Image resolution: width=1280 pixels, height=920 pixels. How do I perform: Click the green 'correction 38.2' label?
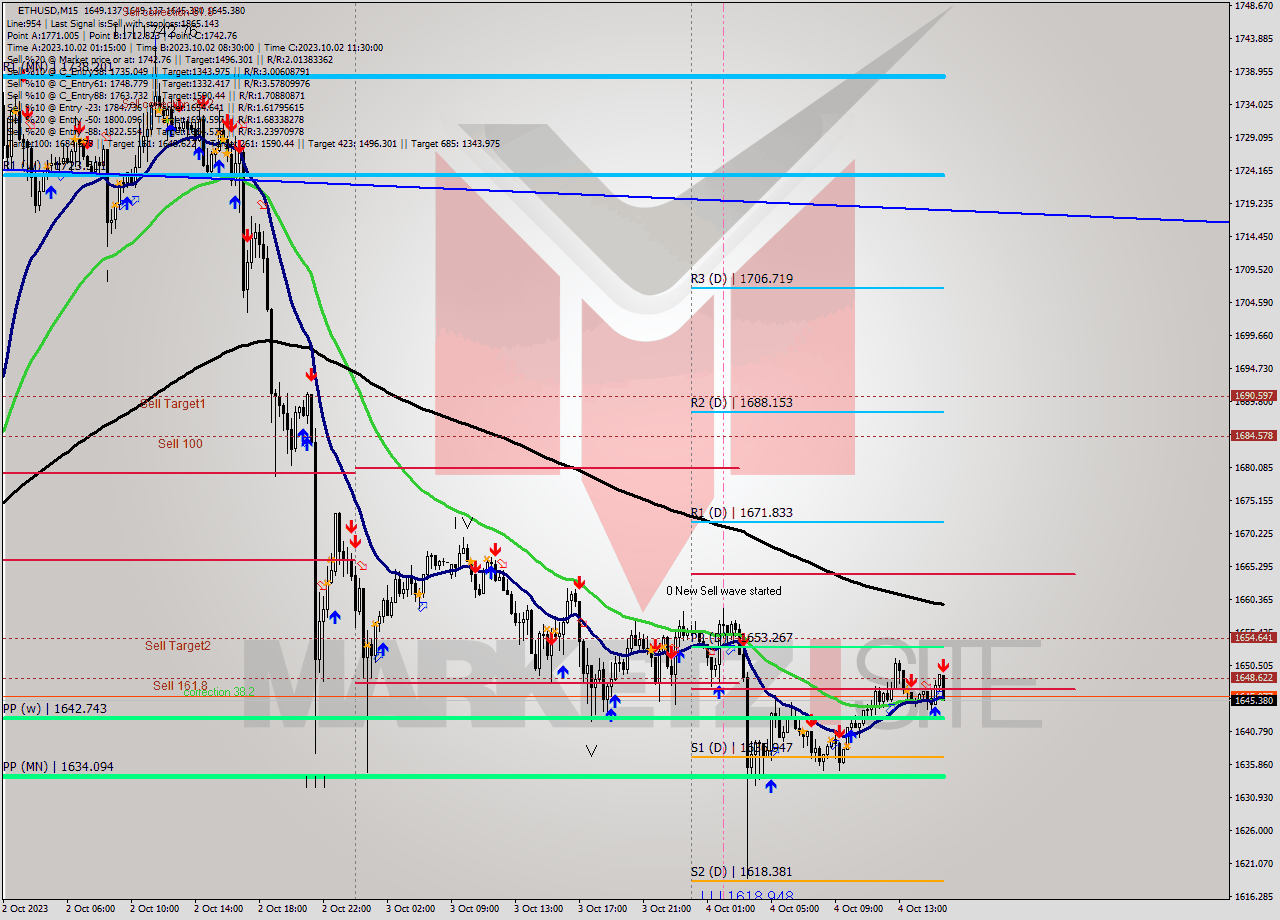click(x=218, y=692)
